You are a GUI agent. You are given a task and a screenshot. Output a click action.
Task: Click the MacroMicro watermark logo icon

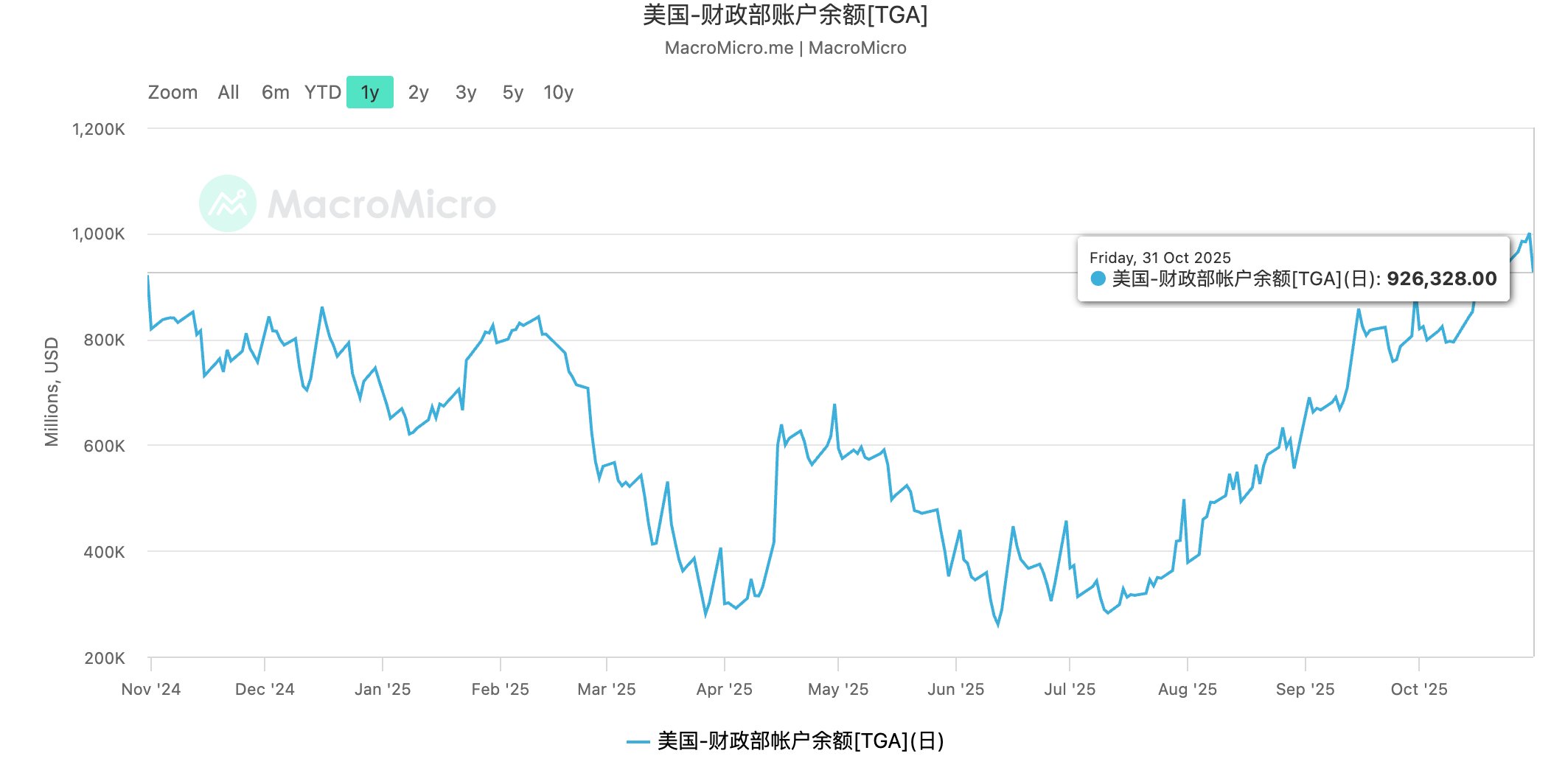point(228,203)
